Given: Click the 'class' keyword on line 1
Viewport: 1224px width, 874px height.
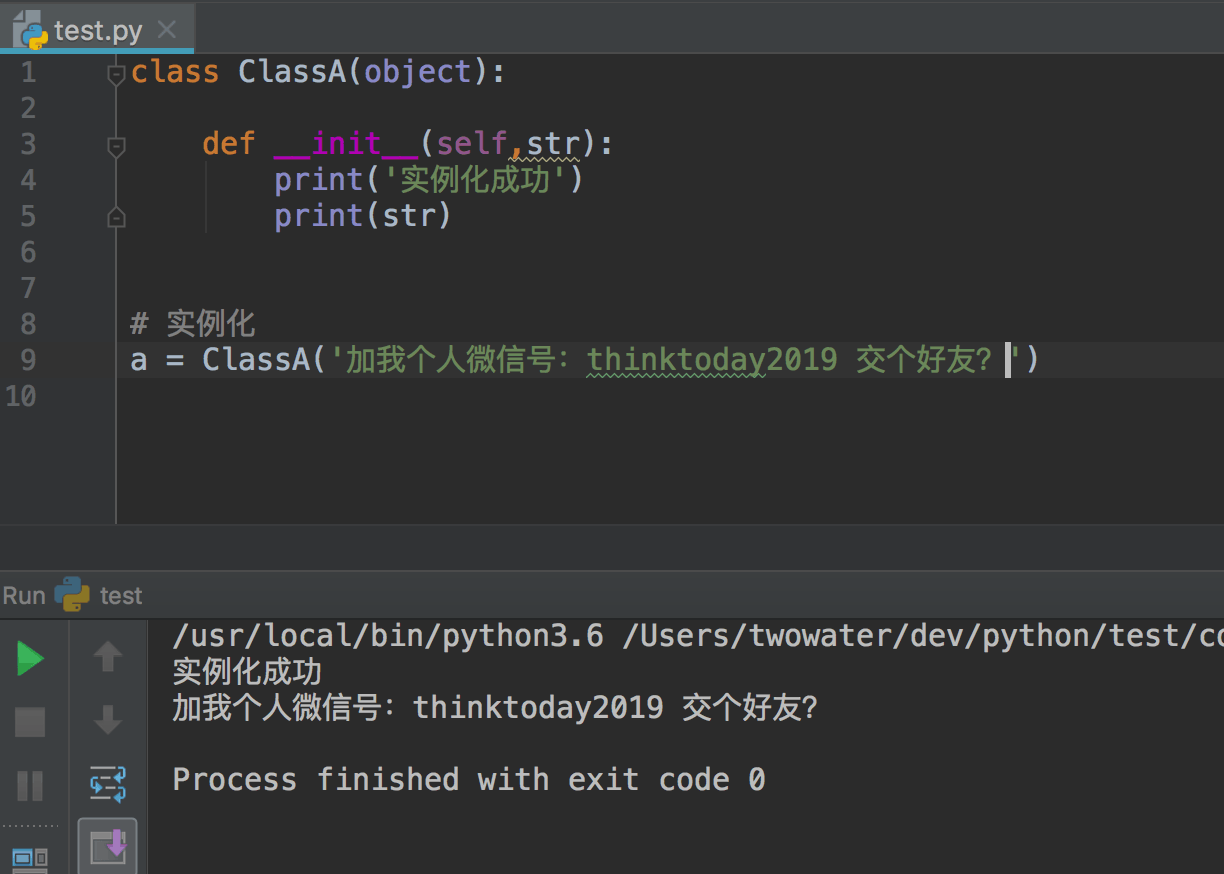Looking at the screenshot, I should (x=175, y=72).
